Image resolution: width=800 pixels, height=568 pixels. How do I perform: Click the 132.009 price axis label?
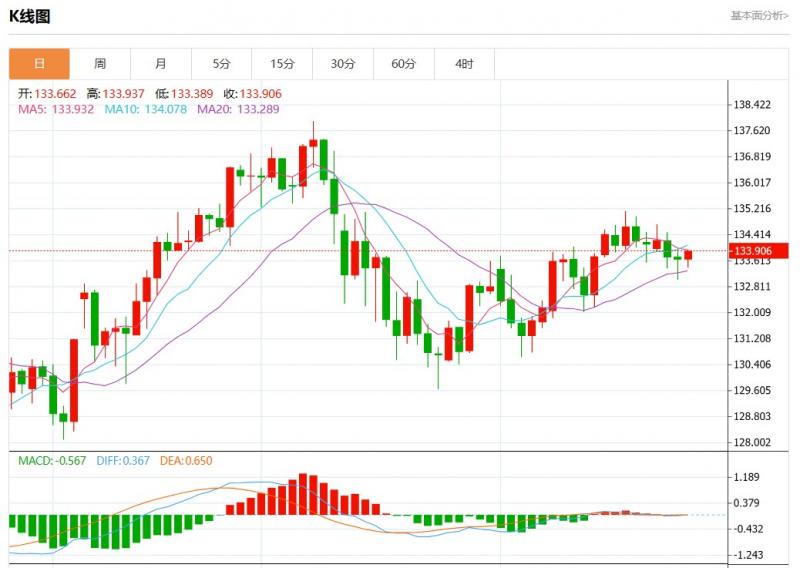pos(752,312)
